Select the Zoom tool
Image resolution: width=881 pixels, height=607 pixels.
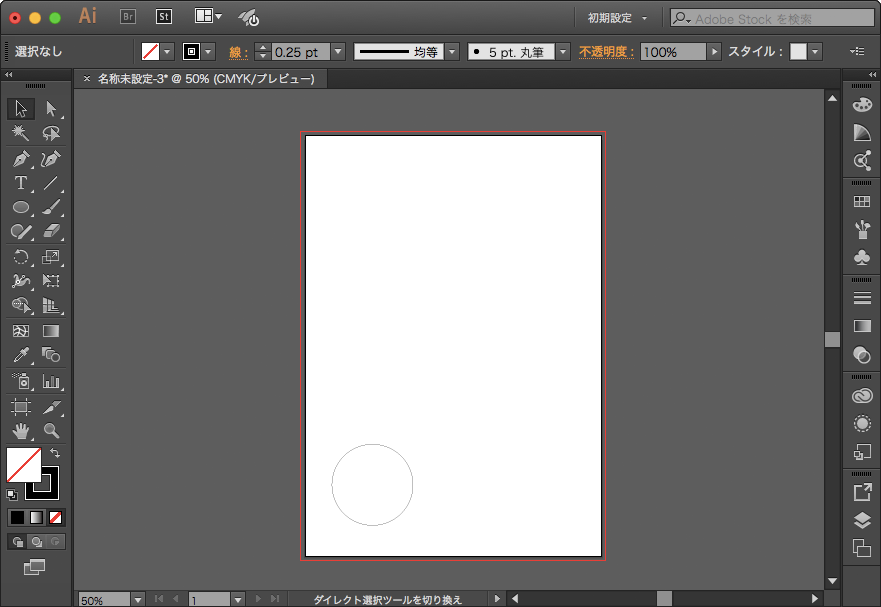[x=51, y=431]
